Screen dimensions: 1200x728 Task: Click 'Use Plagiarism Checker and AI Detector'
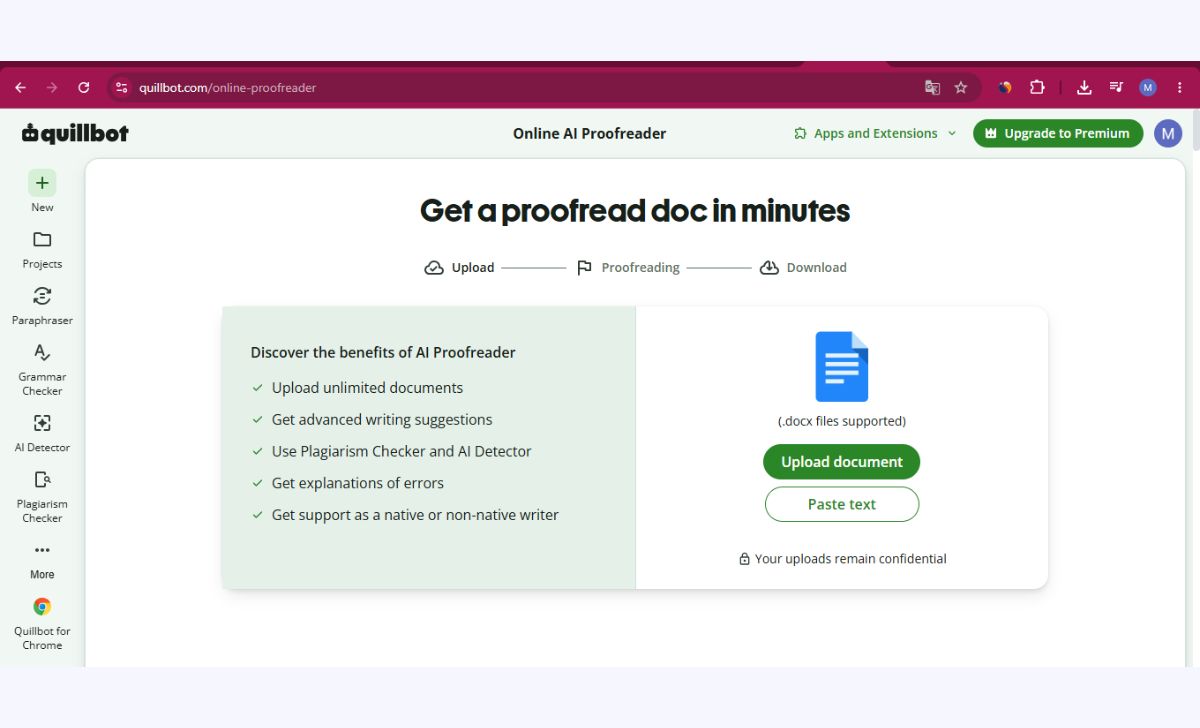[401, 452]
